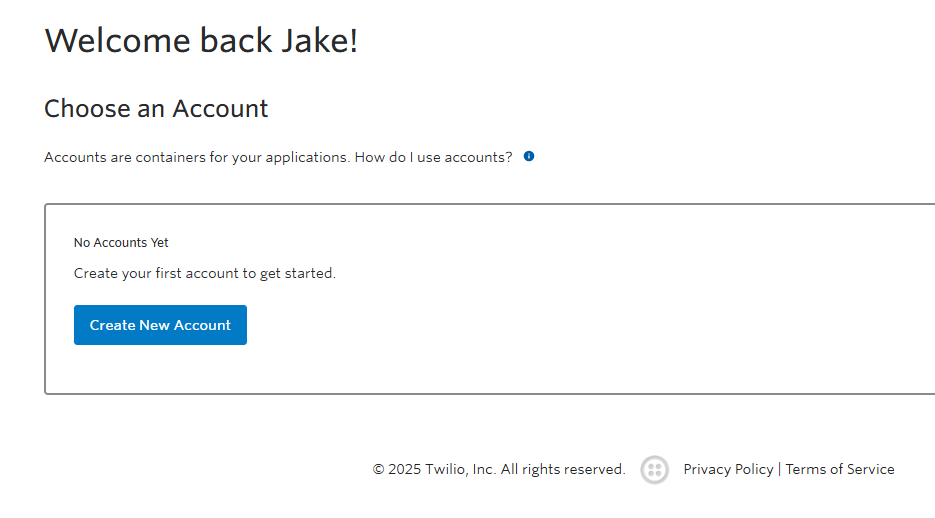The image size is (935, 518).
Task: Click the "Welcome back Jake!" heading
Action: coord(201,40)
